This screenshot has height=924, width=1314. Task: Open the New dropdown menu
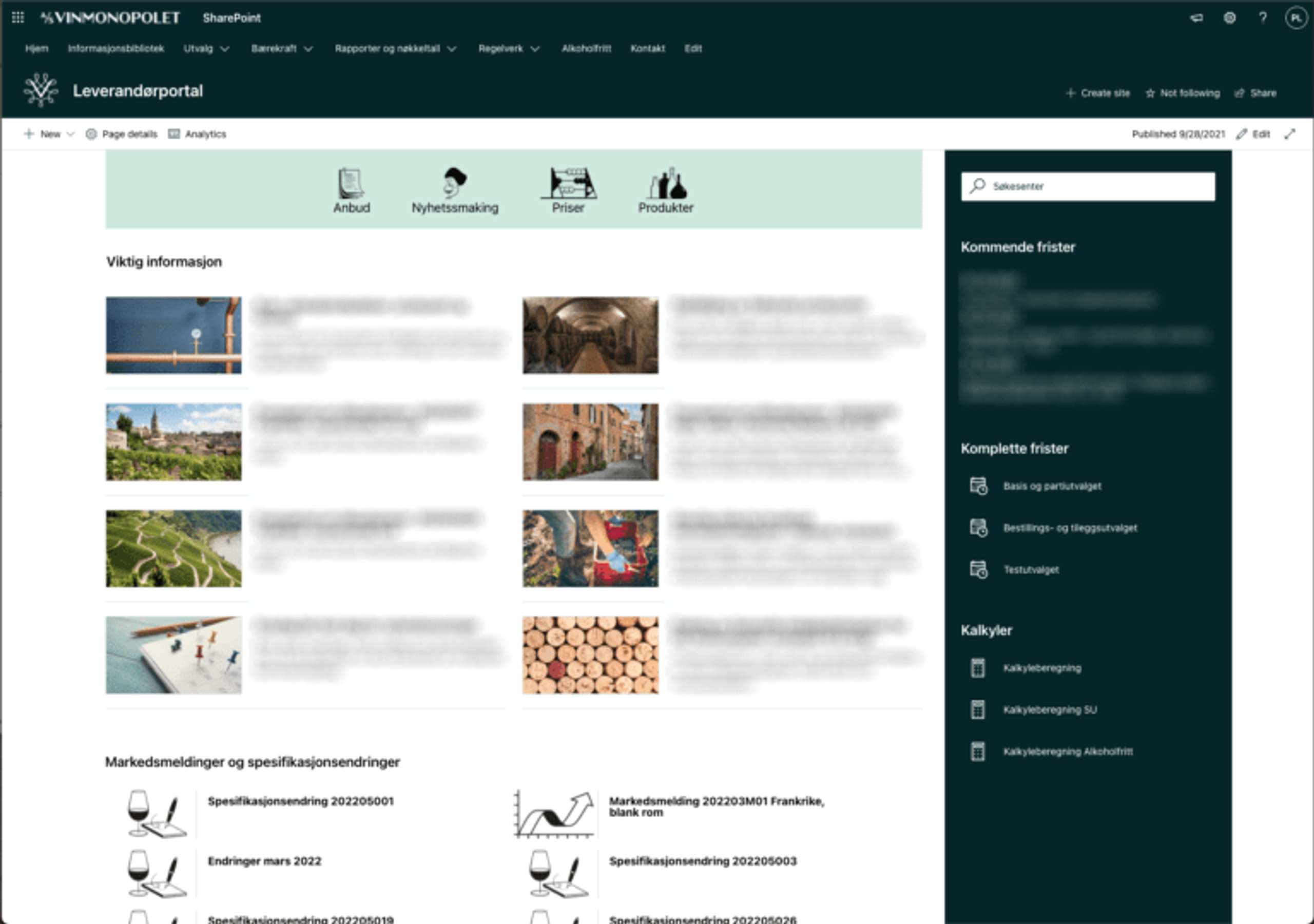point(49,134)
